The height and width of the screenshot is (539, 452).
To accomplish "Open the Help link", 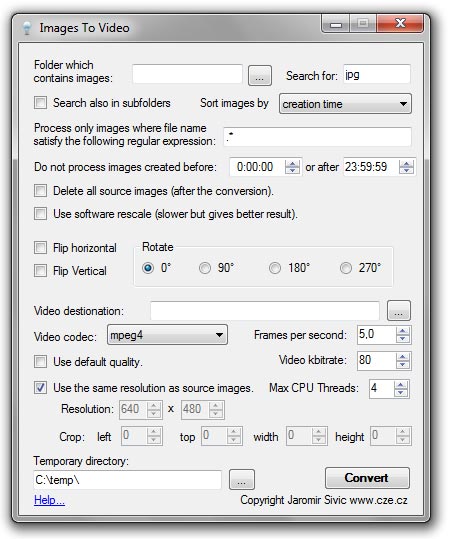I will coord(49,500).
